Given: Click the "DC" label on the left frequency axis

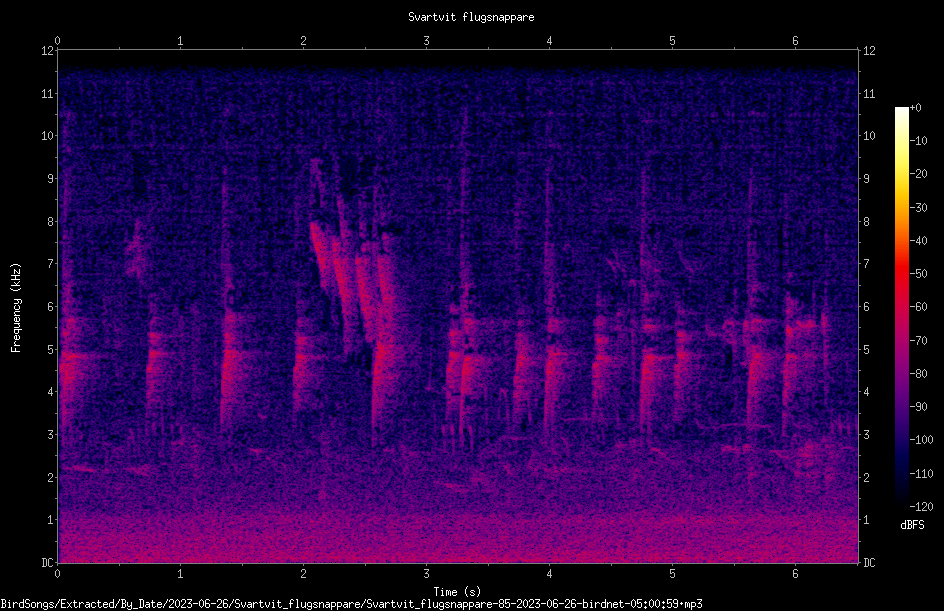Looking at the screenshot, I should coord(47,563).
